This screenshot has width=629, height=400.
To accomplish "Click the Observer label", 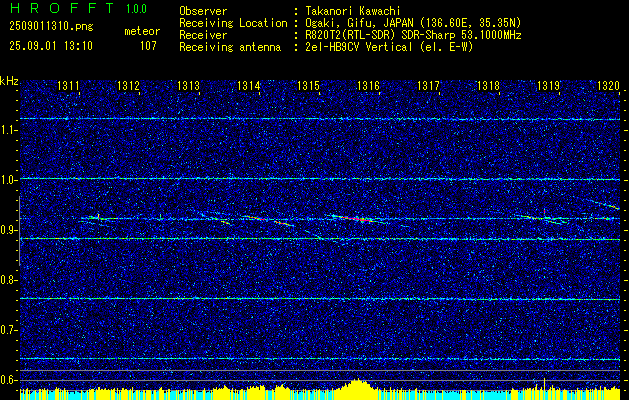I will pyautogui.click(x=203, y=11).
